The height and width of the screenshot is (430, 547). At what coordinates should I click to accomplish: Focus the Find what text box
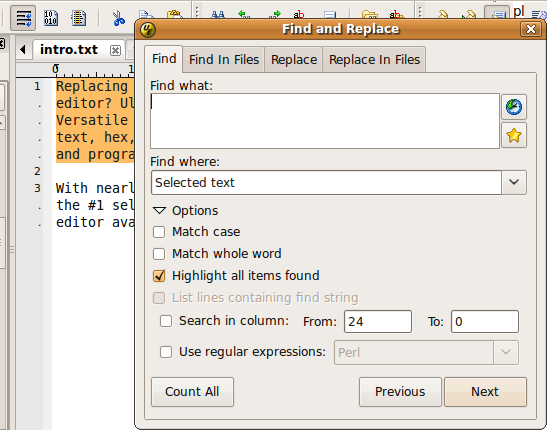pos(325,121)
